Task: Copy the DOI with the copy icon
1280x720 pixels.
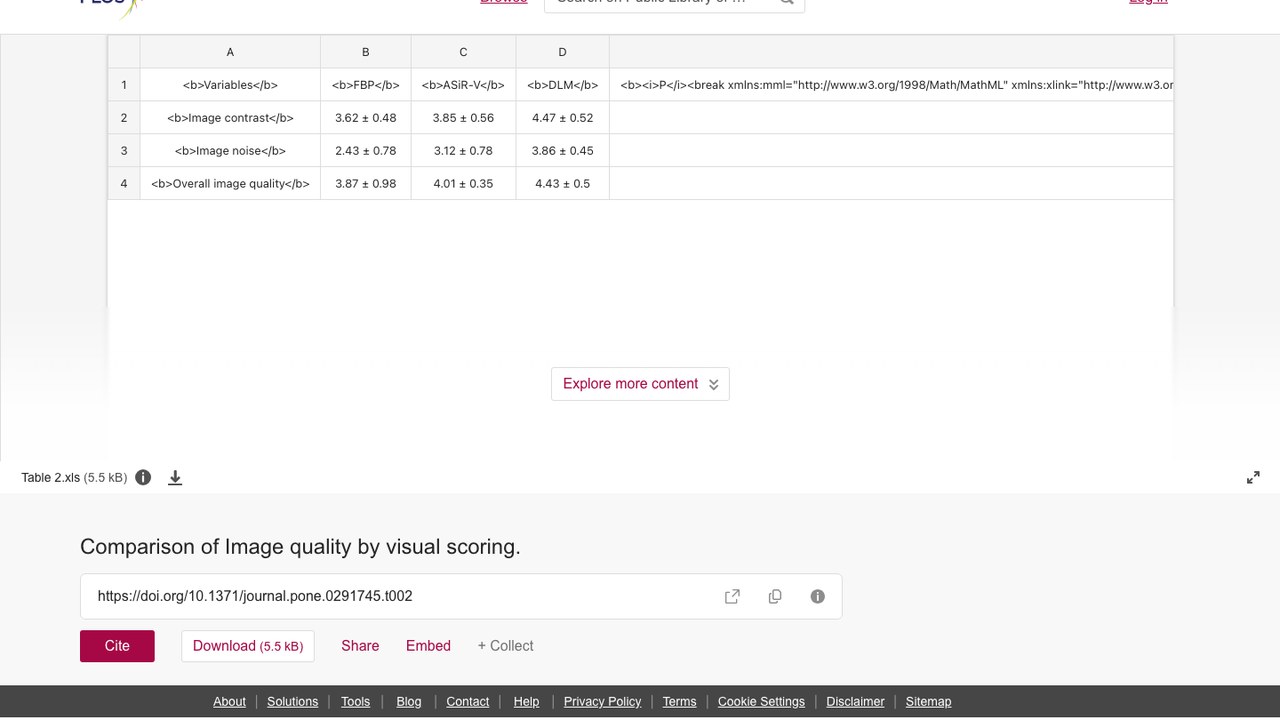Action: click(x=775, y=596)
